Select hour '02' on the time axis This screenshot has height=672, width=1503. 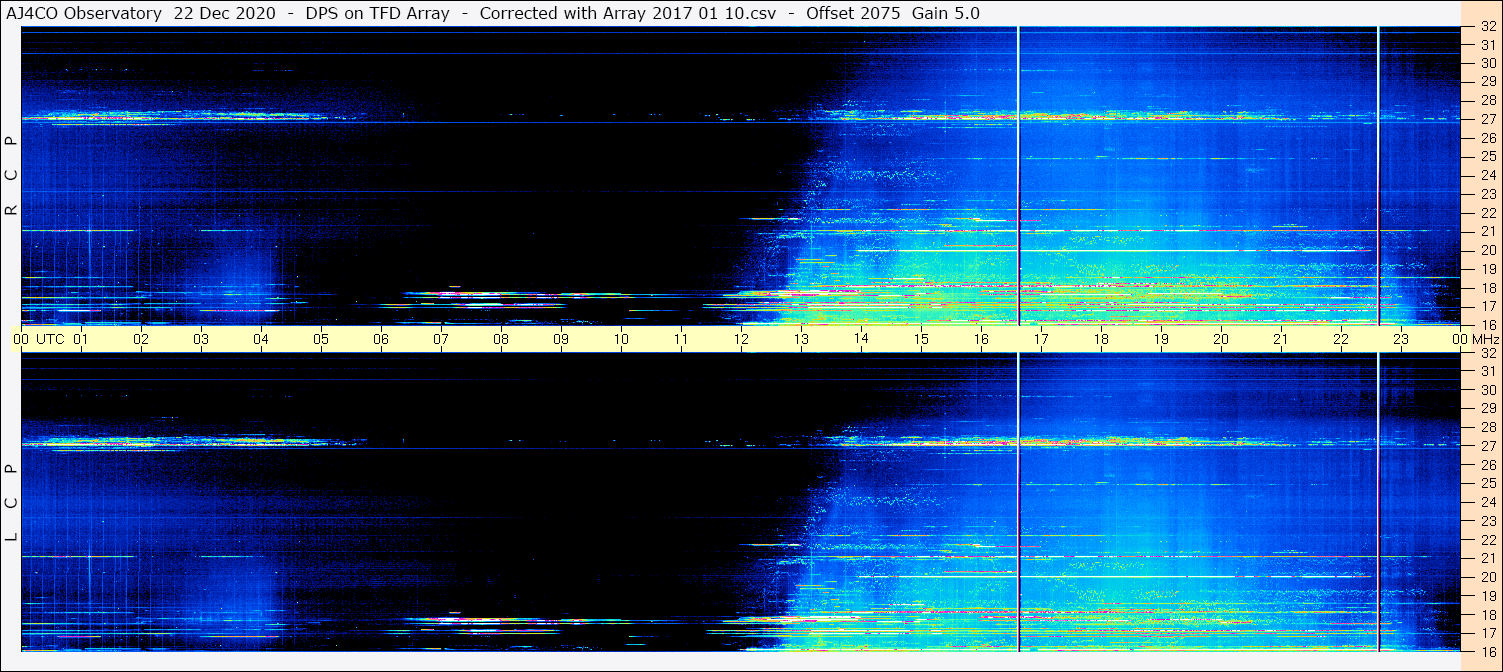(x=141, y=339)
